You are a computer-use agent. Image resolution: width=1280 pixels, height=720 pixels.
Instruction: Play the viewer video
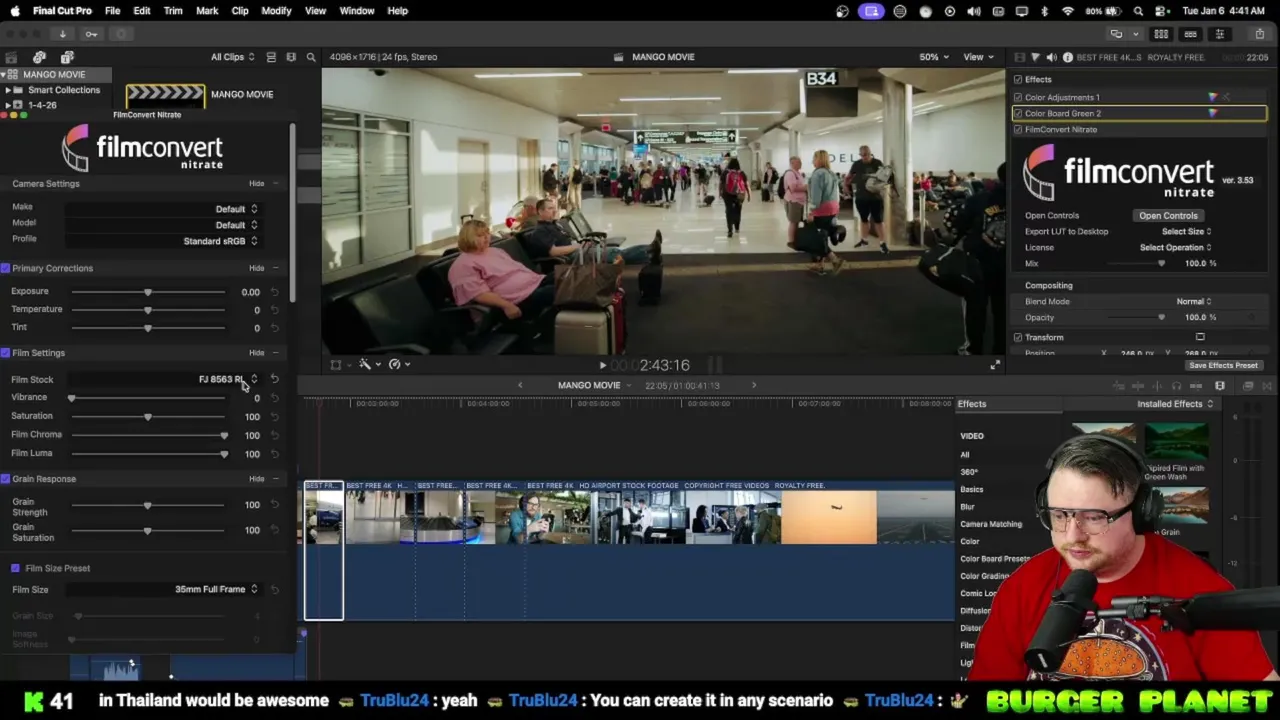(602, 366)
